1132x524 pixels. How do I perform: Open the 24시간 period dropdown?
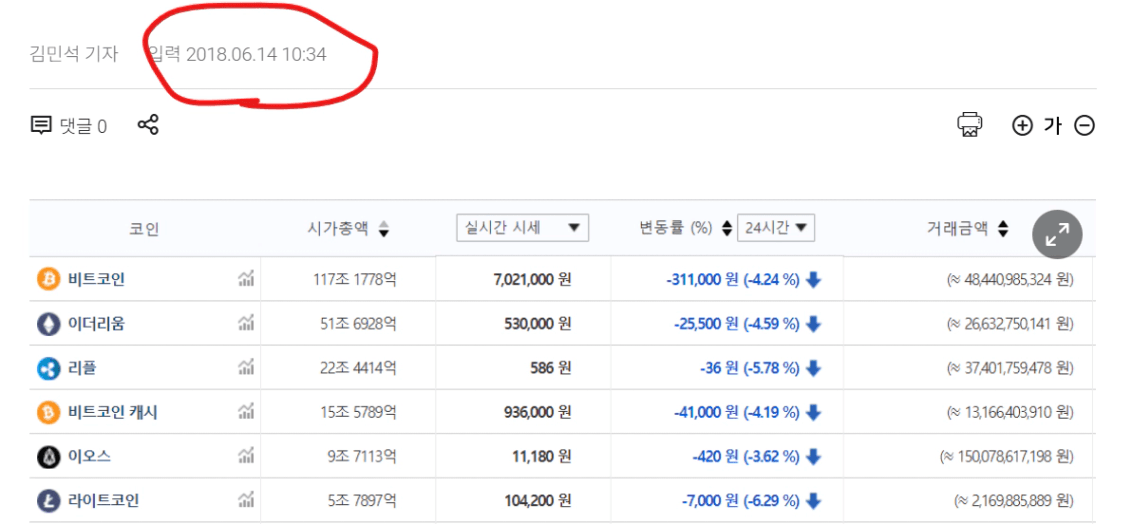(x=776, y=228)
